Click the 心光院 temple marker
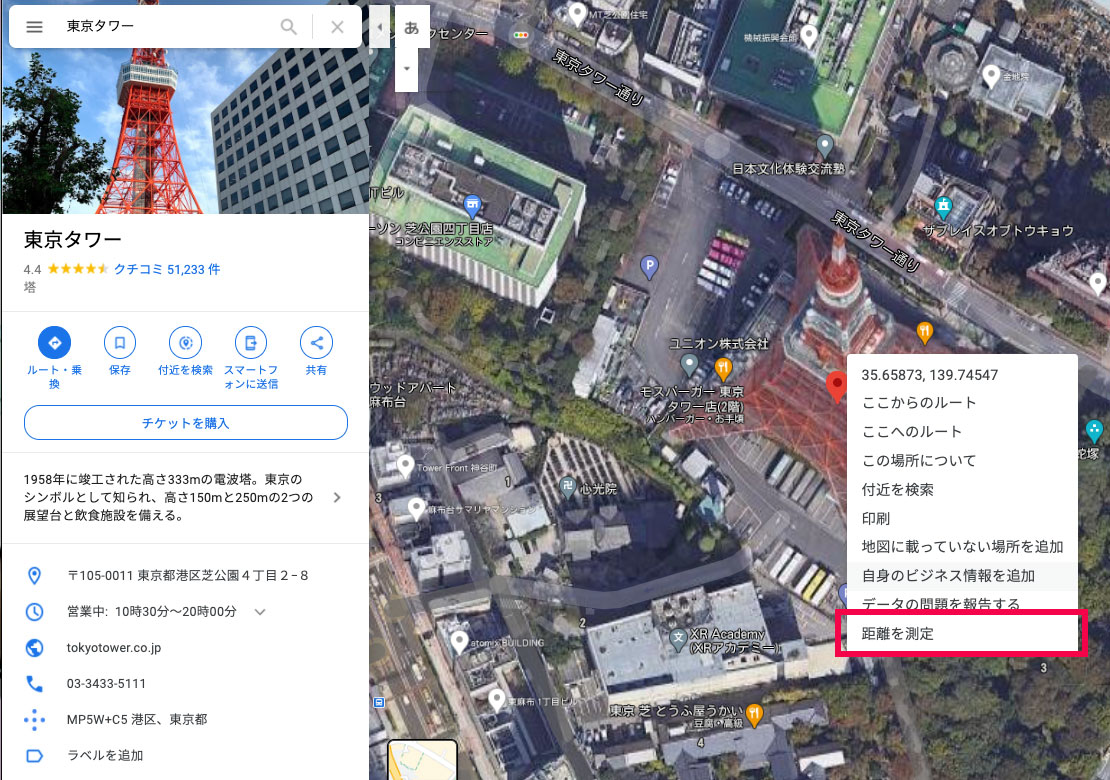Image resolution: width=1110 pixels, height=780 pixels. tap(566, 486)
